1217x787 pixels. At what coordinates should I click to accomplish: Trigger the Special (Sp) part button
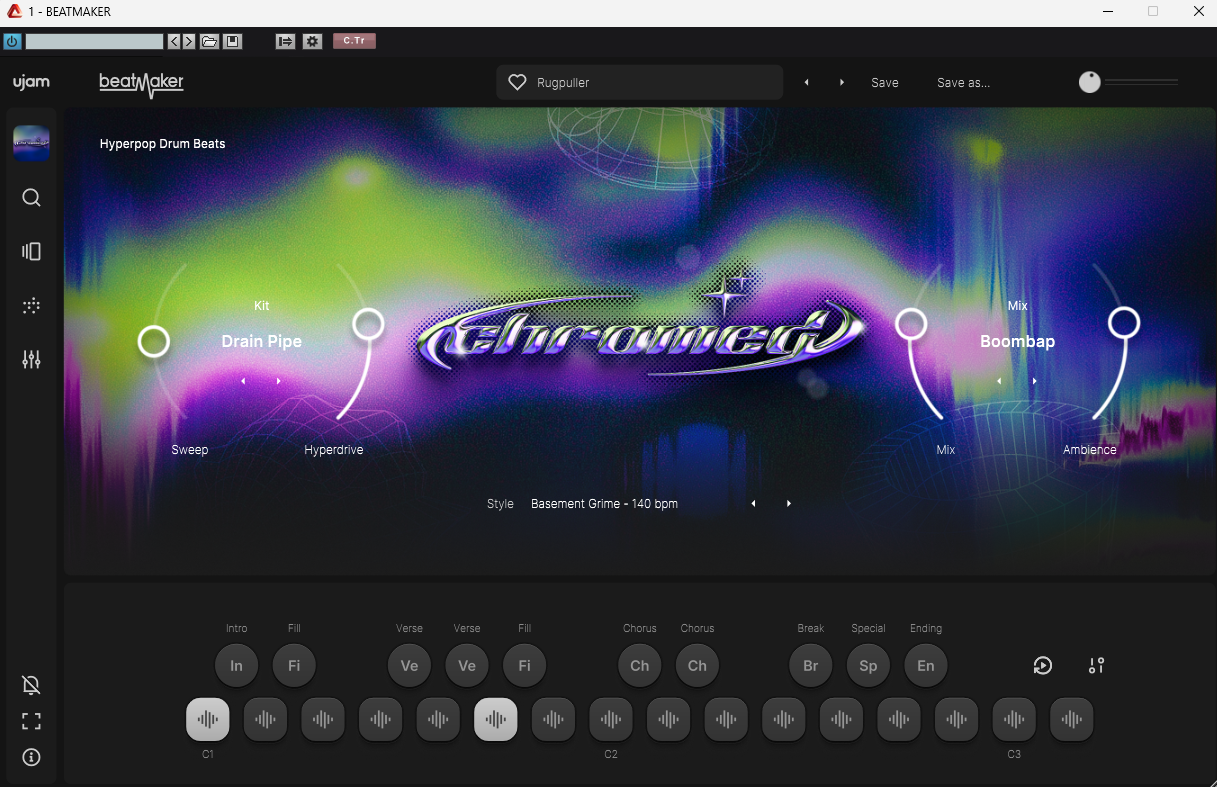click(868, 666)
